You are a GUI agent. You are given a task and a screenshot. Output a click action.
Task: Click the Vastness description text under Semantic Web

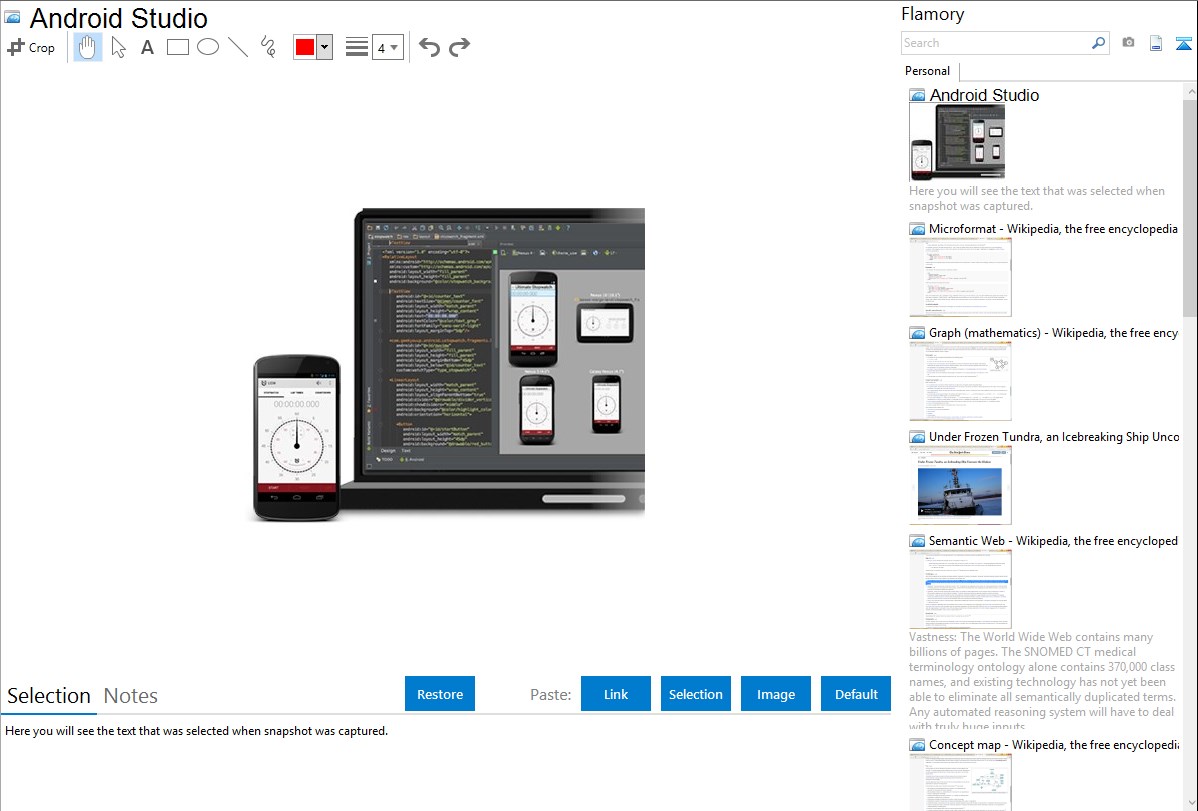point(1042,681)
